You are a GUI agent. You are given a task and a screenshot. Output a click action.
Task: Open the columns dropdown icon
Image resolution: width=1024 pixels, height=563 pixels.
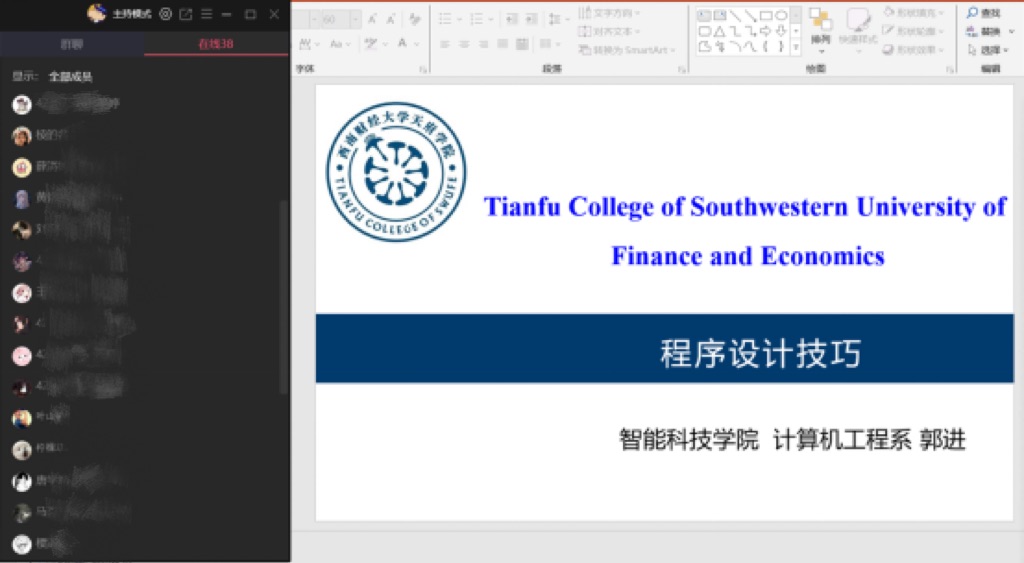549,44
